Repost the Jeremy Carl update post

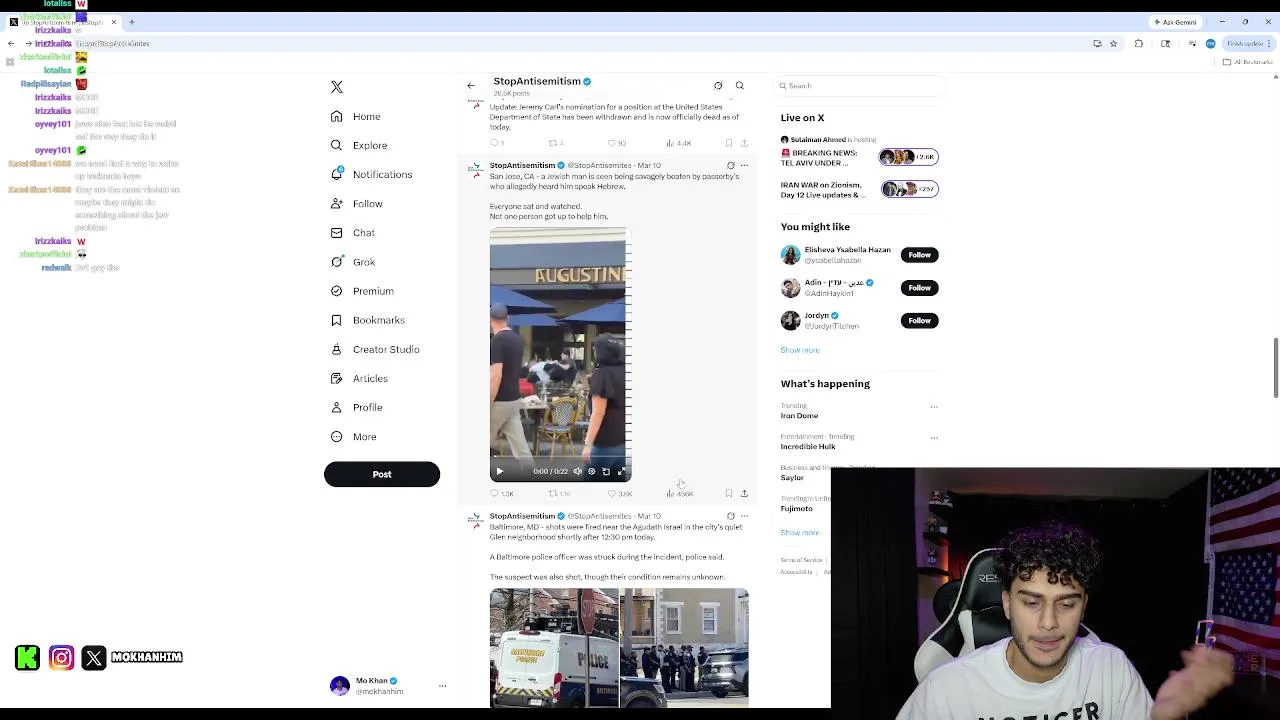point(557,143)
